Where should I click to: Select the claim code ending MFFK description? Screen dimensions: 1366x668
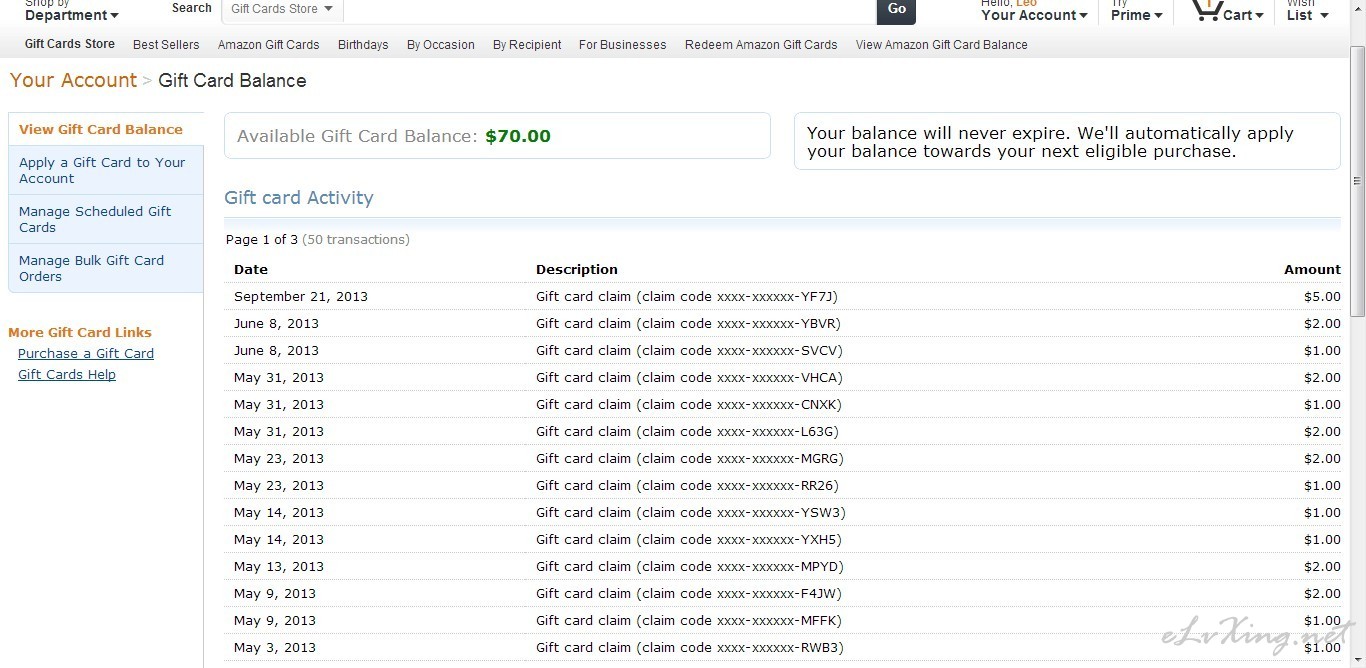pyautogui.click(x=689, y=620)
